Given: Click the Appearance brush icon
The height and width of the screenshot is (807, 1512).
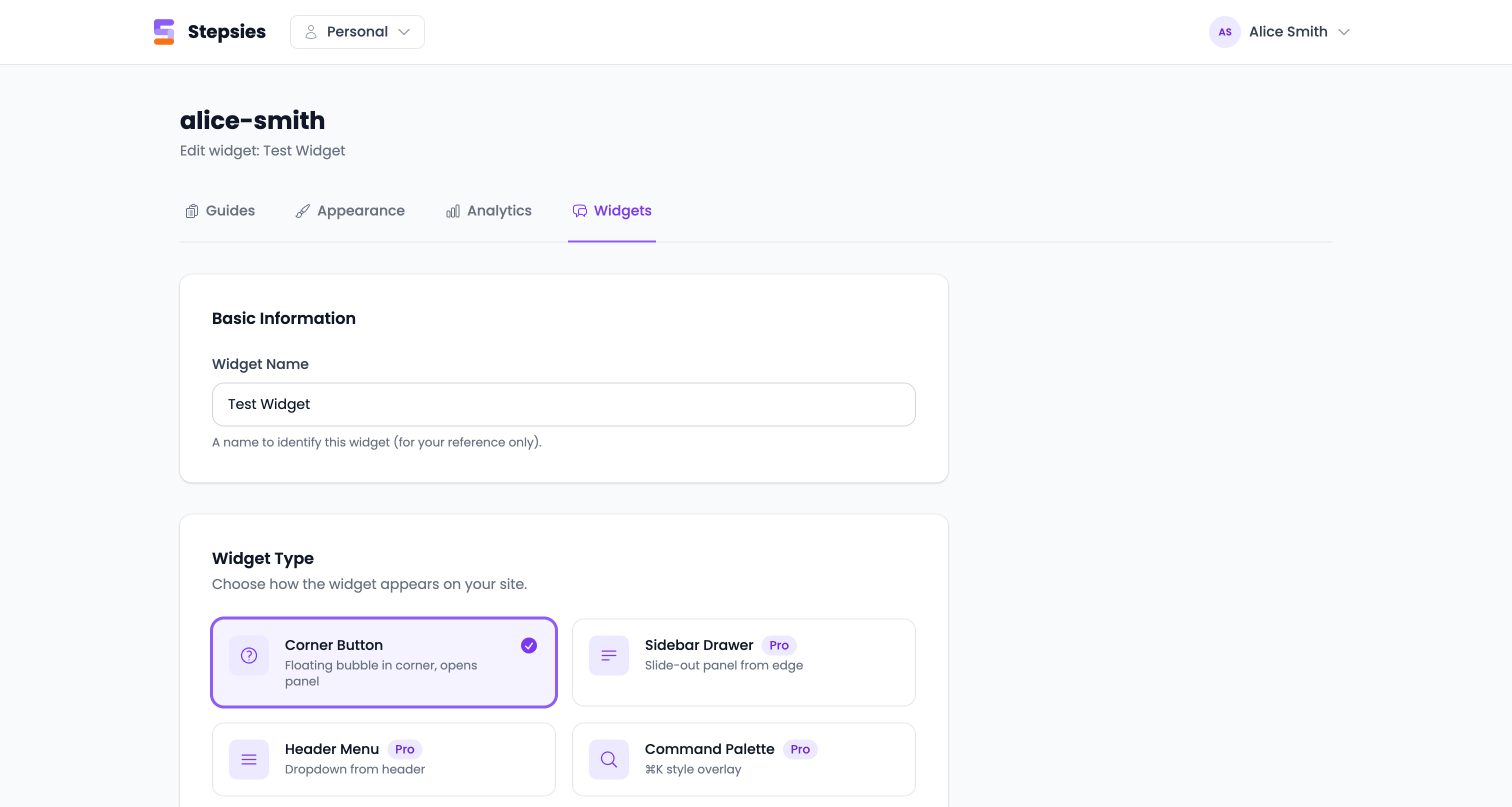Looking at the screenshot, I should pyautogui.click(x=303, y=210).
